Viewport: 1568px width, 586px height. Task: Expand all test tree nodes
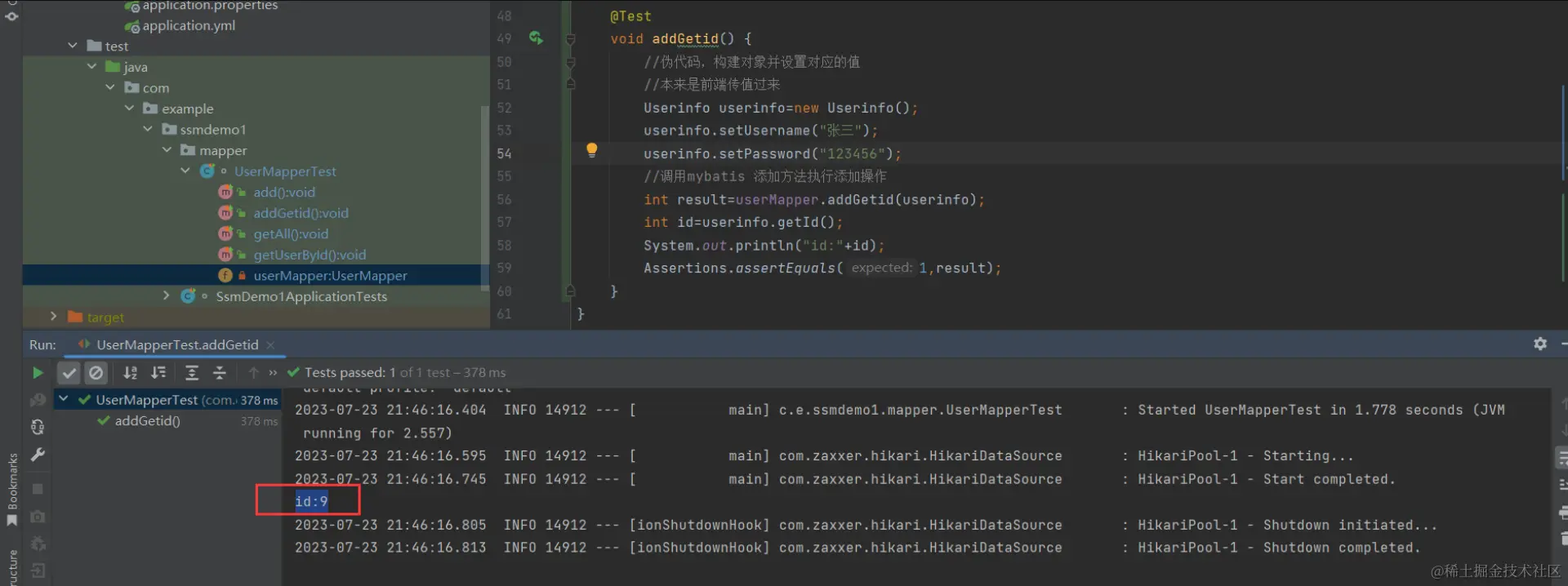(192, 373)
